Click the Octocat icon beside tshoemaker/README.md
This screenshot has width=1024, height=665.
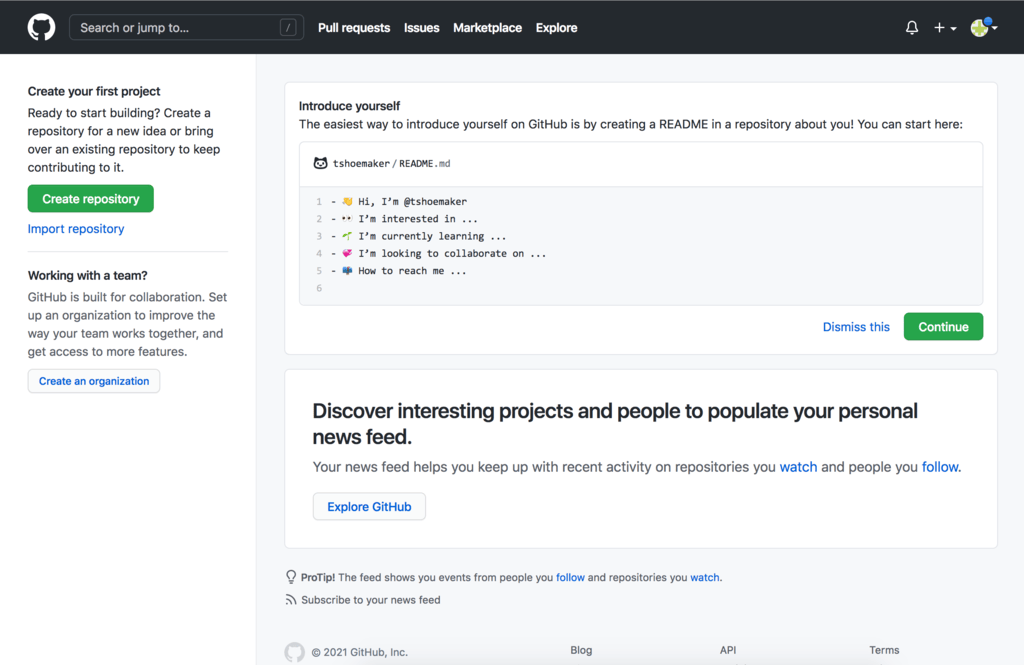(x=320, y=163)
